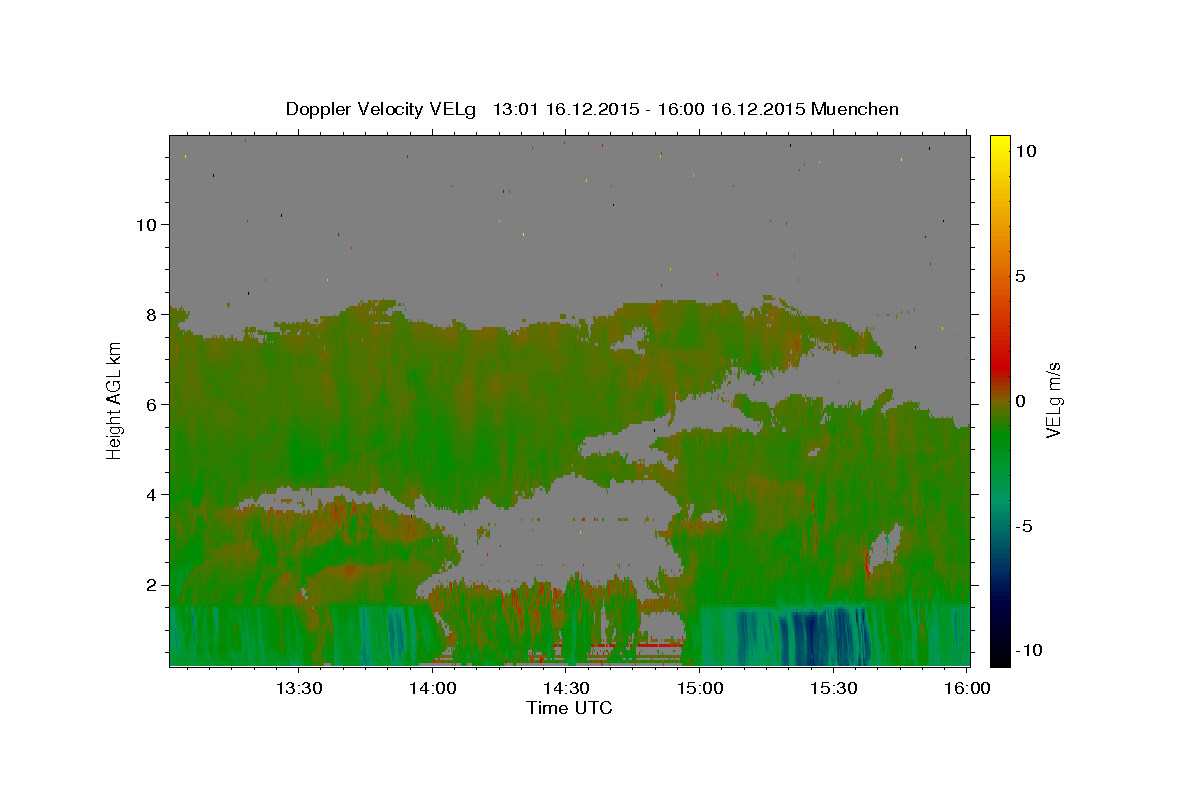Viewport: 1200px width, 800px height.
Task: Click the 'Muenchen' location text in title
Action: tap(855, 109)
